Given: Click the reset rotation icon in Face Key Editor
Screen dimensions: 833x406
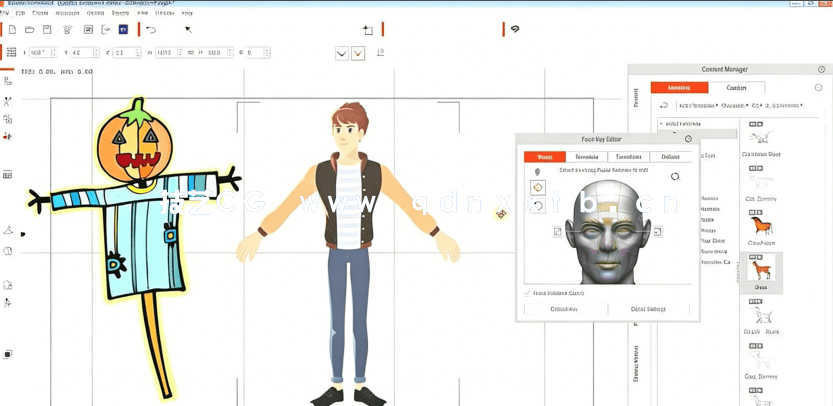Looking at the screenshot, I should point(538,206).
